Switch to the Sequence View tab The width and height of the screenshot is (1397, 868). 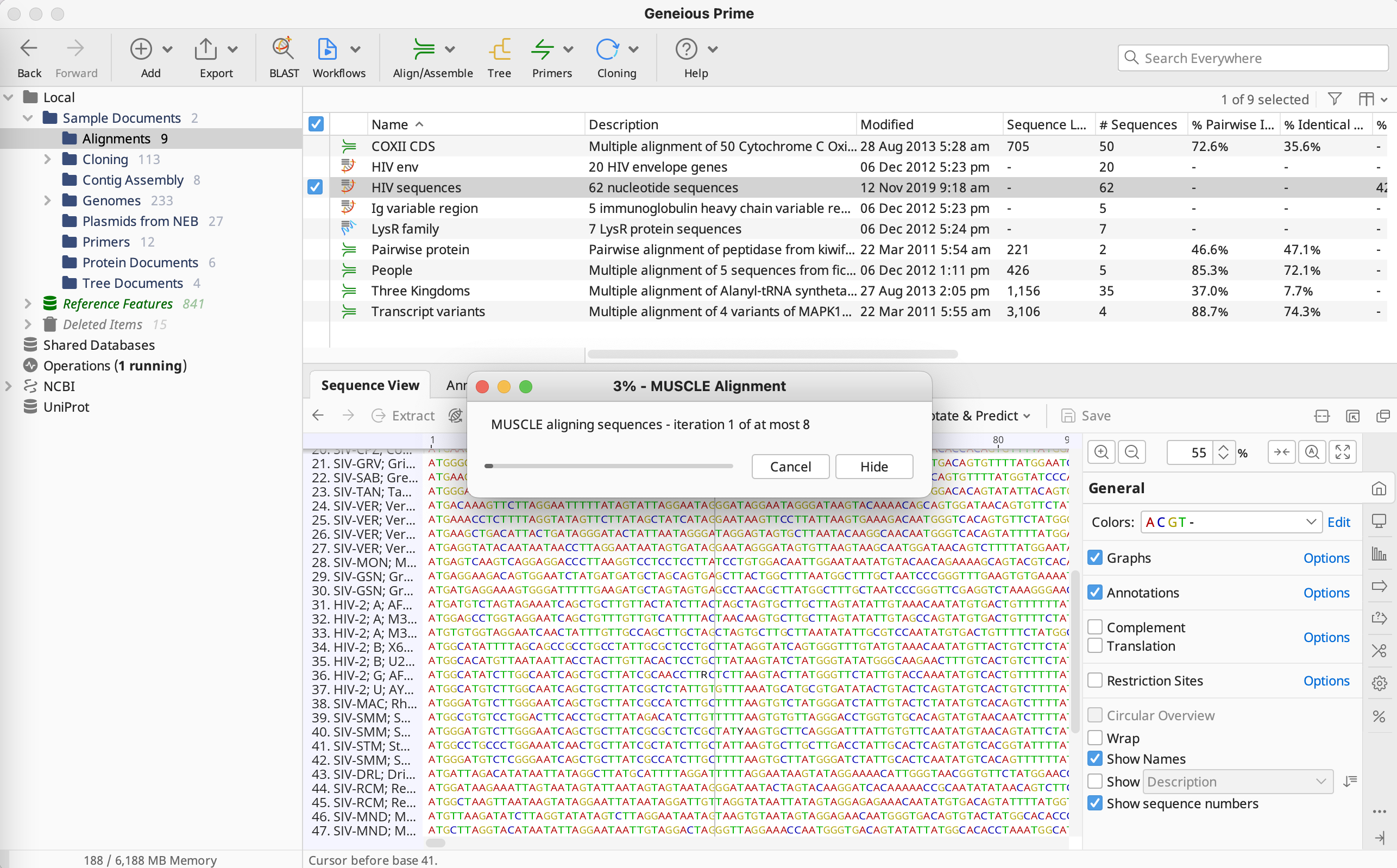pyautogui.click(x=370, y=385)
